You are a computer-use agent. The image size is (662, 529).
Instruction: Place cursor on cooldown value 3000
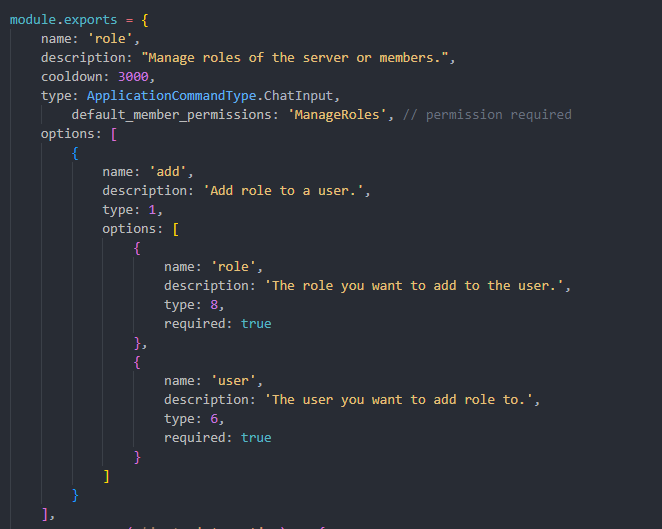136,76
